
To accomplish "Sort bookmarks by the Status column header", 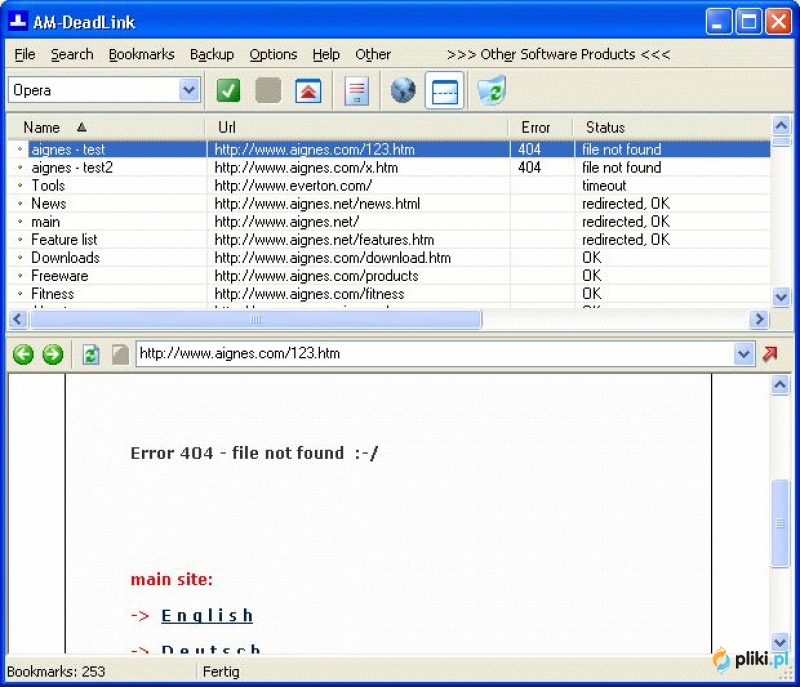I will (671, 127).
